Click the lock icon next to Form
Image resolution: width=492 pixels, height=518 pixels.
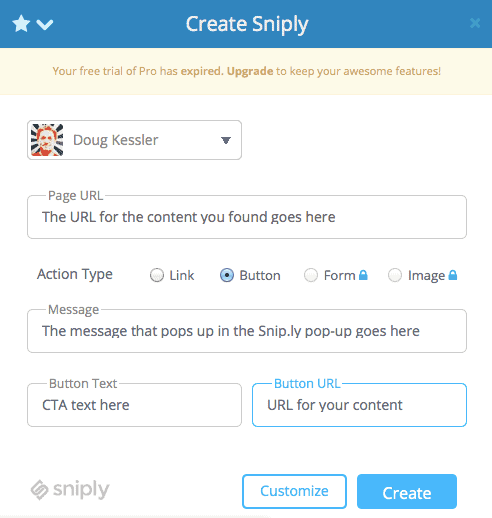(363, 275)
